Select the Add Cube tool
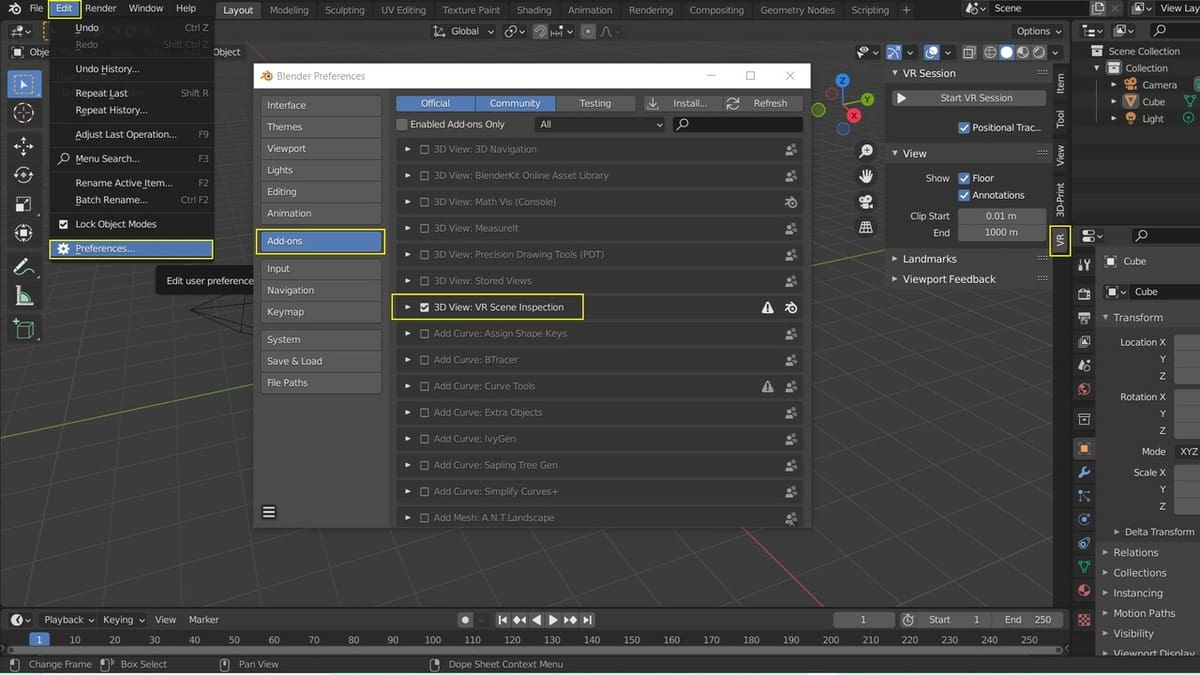The image size is (1200, 675). point(24,328)
